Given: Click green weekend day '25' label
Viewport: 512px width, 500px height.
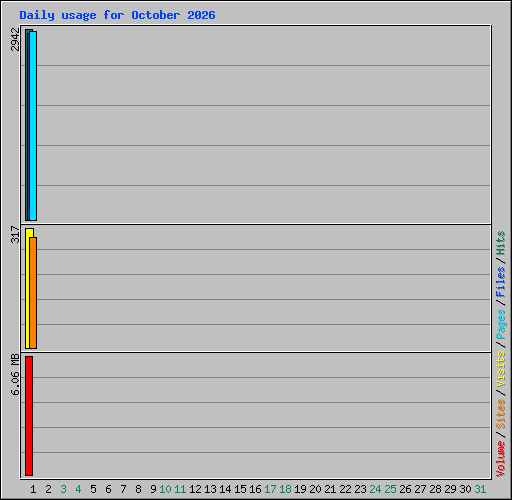Looking at the screenshot, I should pos(390,489).
